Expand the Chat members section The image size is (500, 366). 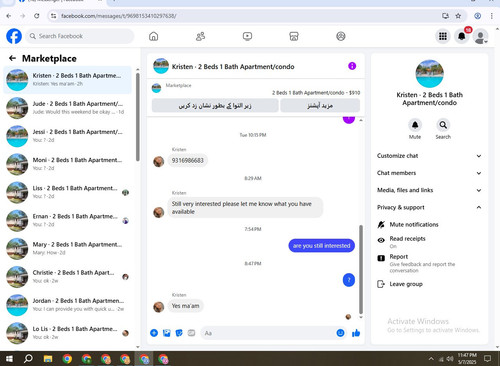(x=429, y=173)
